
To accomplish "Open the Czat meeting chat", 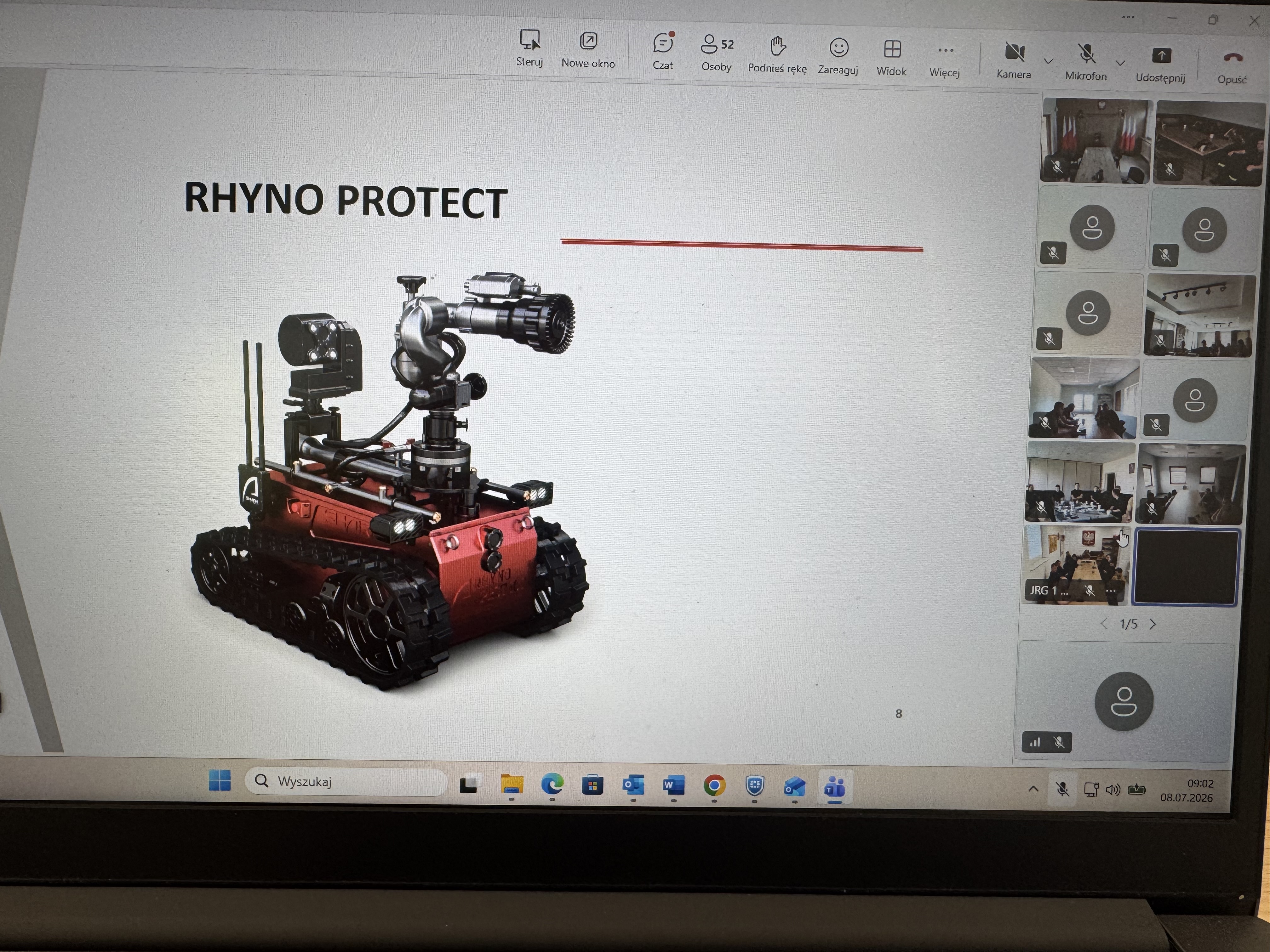I will tap(662, 52).
